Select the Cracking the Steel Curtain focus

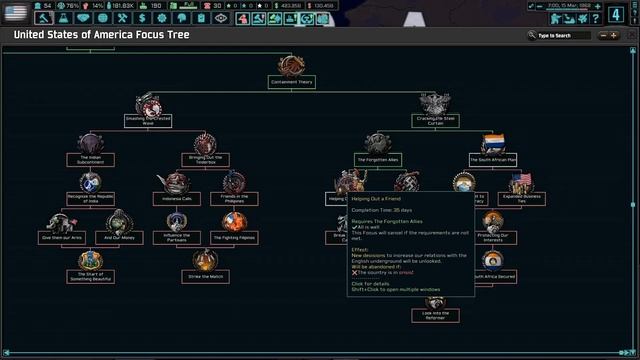tap(435, 121)
